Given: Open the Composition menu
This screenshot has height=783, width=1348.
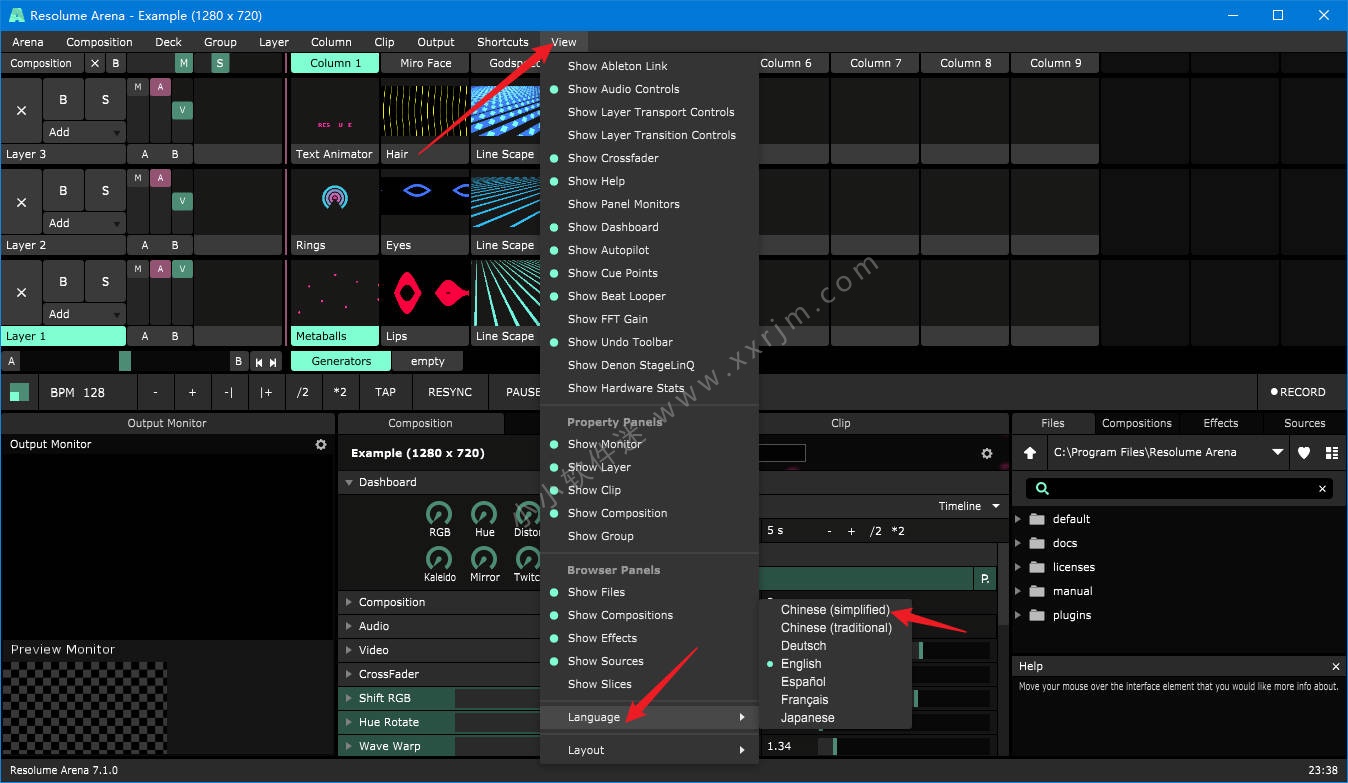Looking at the screenshot, I should click(x=99, y=42).
